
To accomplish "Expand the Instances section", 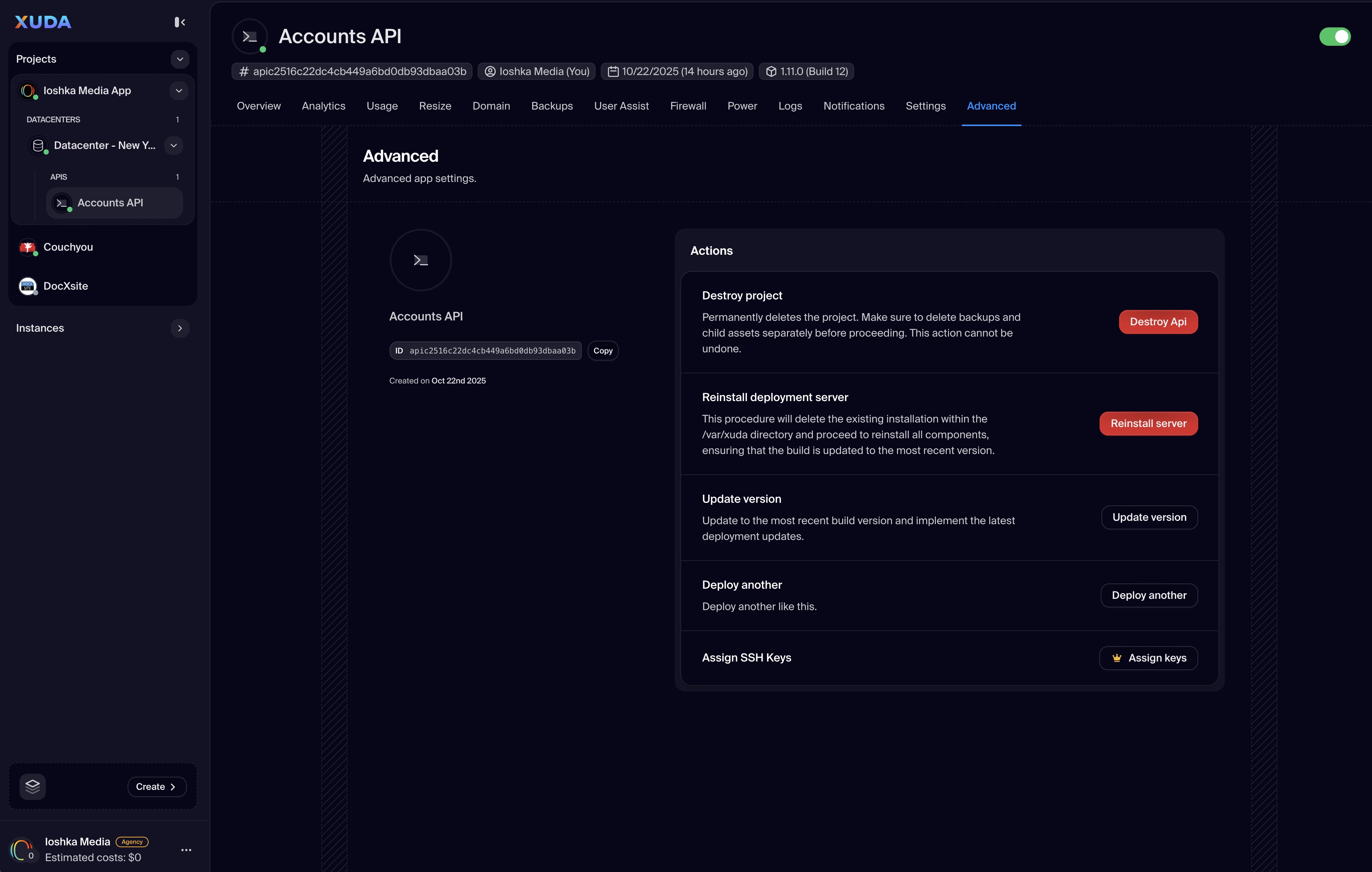I will 180,328.
